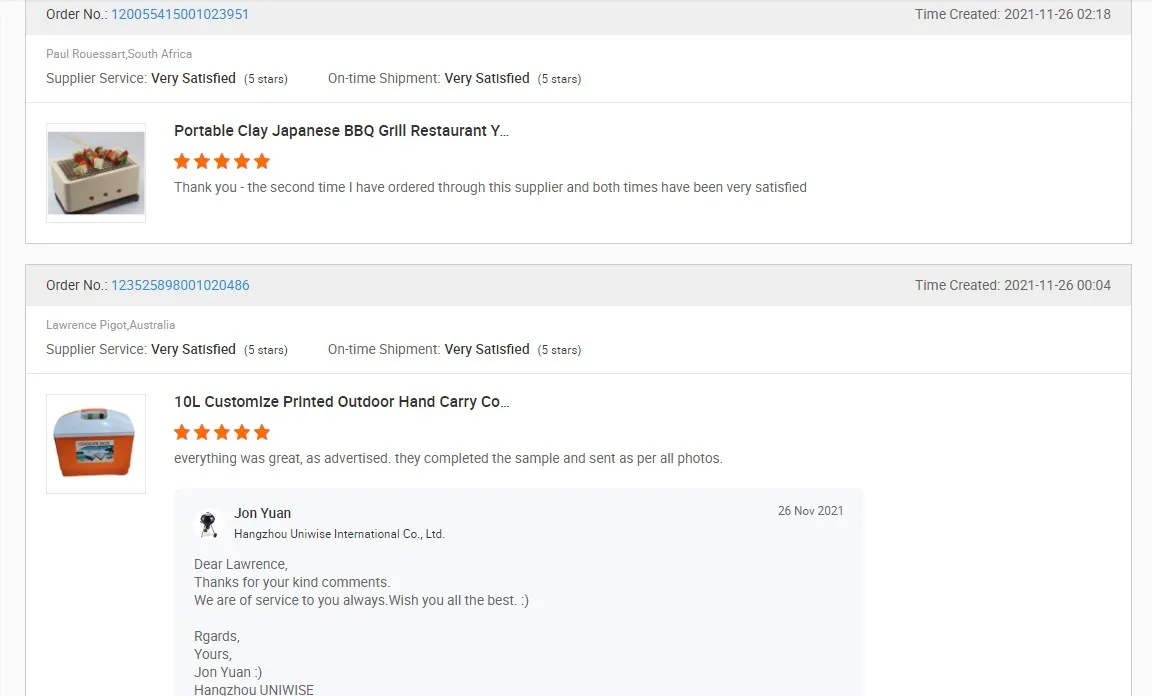Click Jon Yuan's grill avatar icon

208,523
